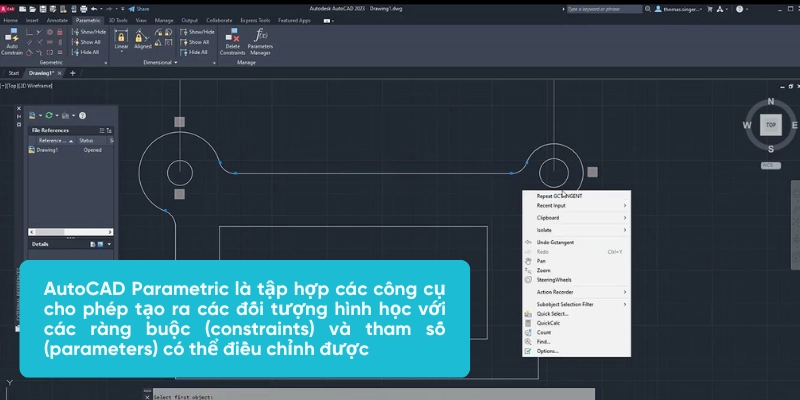Viewport: 800px width, 400px height.
Task: Choose Undo Gctangent in context menu
Action: [x=577, y=242]
